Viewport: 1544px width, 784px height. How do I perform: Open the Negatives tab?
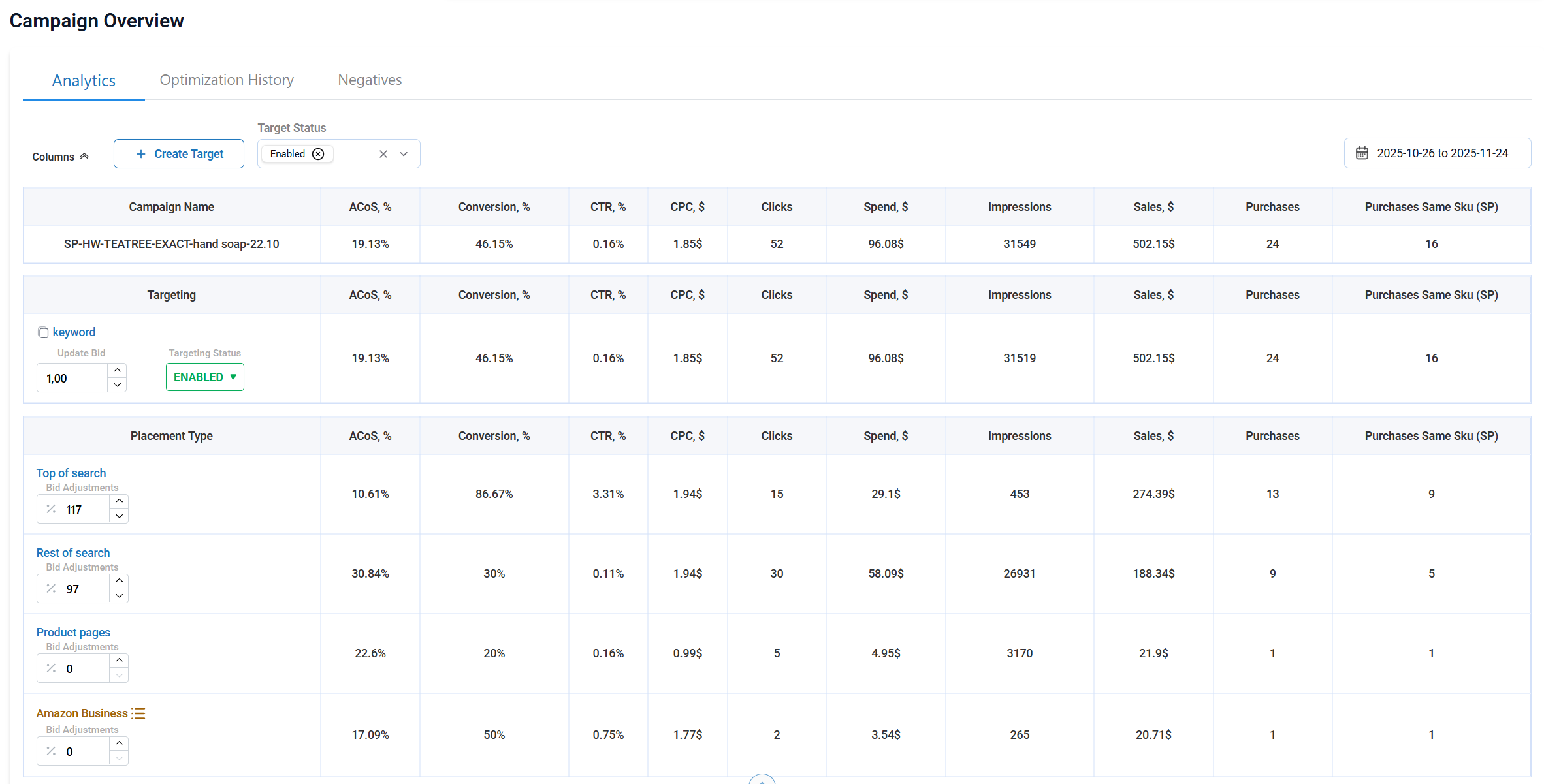(369, 79)
